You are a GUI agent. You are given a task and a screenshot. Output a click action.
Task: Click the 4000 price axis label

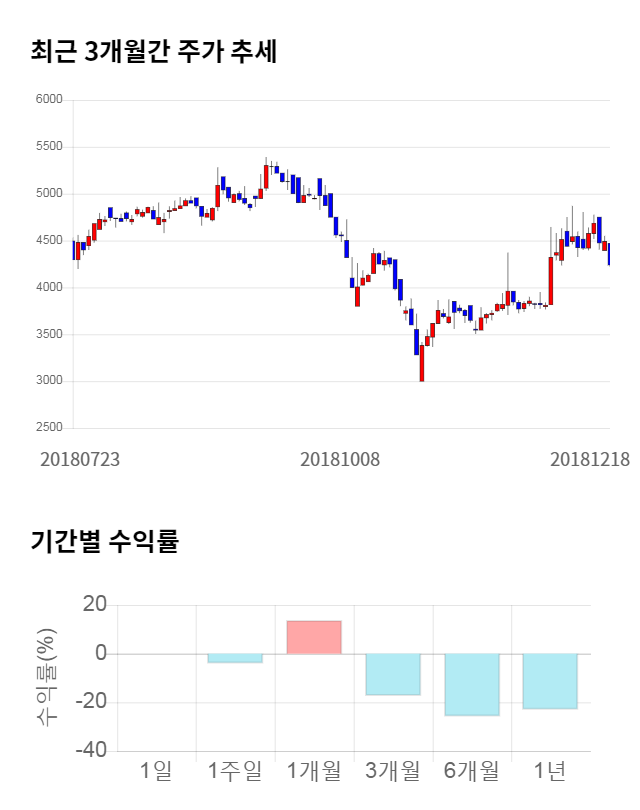coord(50,287)
